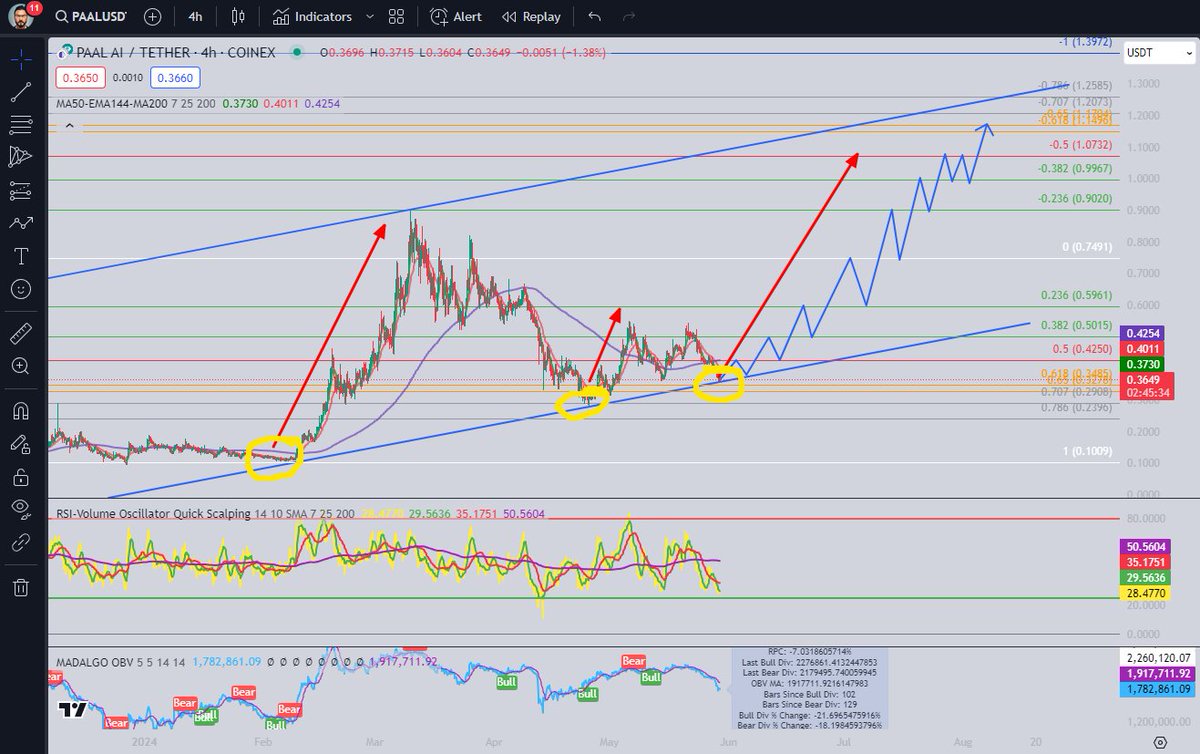Toggle lock all drawings padlock
The height and width of the screenshot is (754, 1200).
pos(20,476)
